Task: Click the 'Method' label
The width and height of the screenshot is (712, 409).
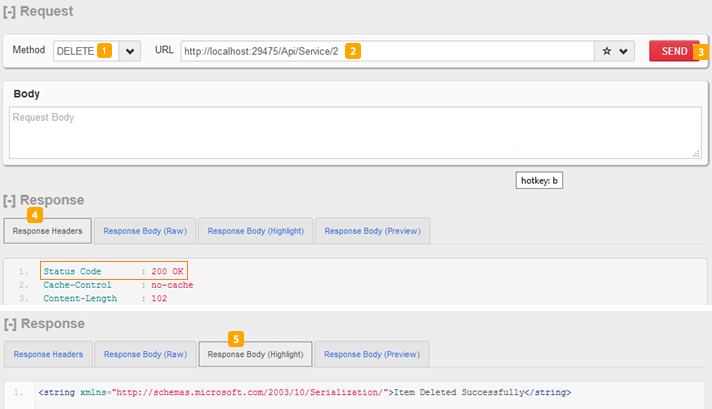Action: pyautogui.click(x=29, y=50)
